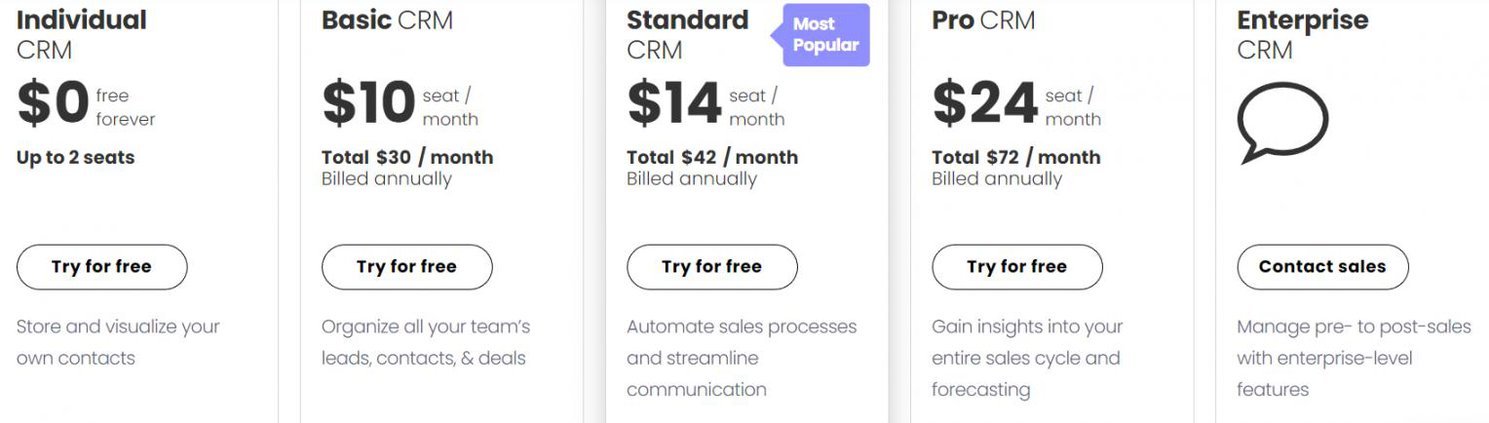The height and width of the screenshot is (423, 1489).
Task: Contact sales for Enterprise CRM
Action: [x=1322, y=267]
